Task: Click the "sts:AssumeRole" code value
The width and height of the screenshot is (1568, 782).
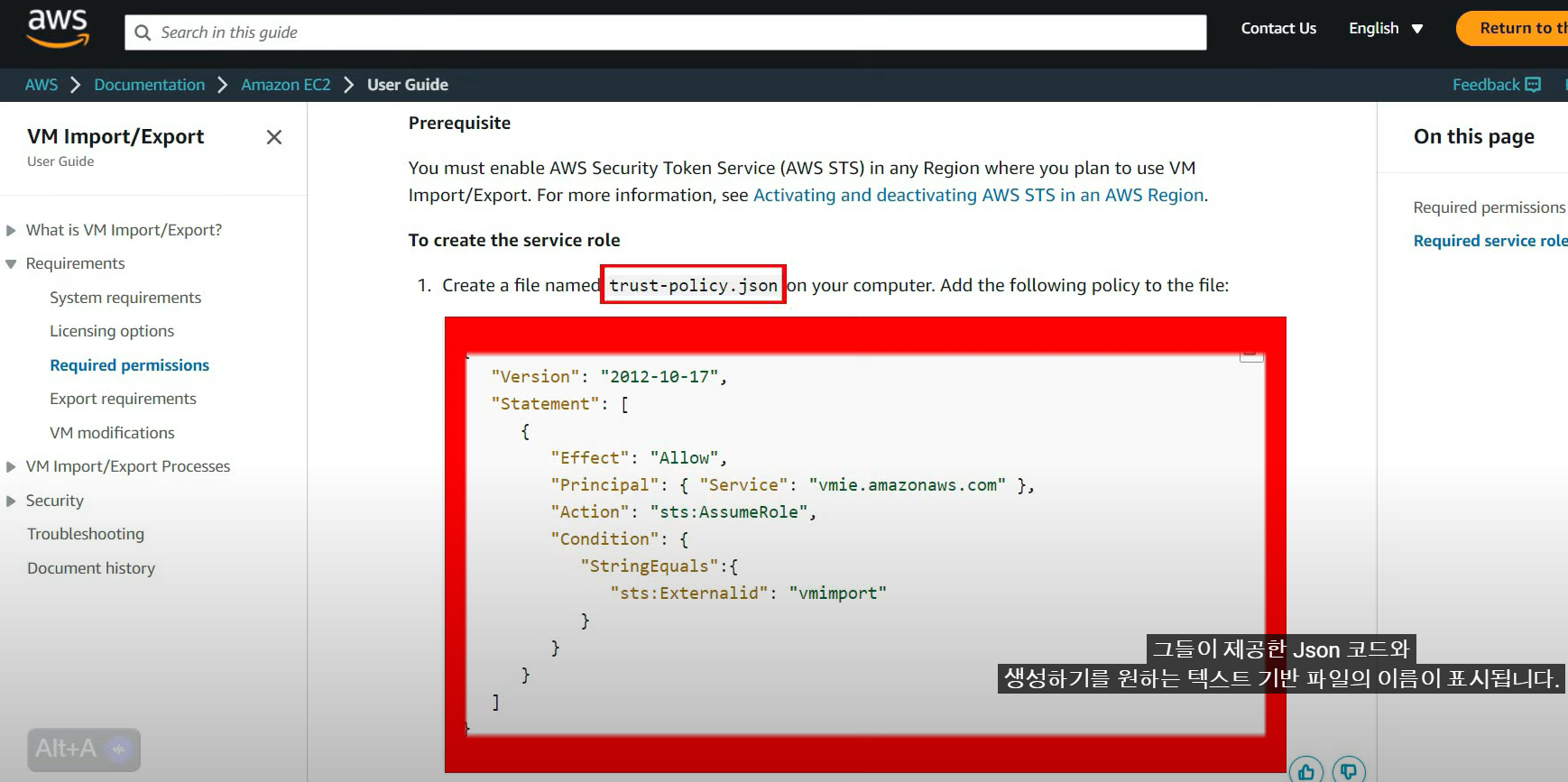Action: (x=729, y=512)
